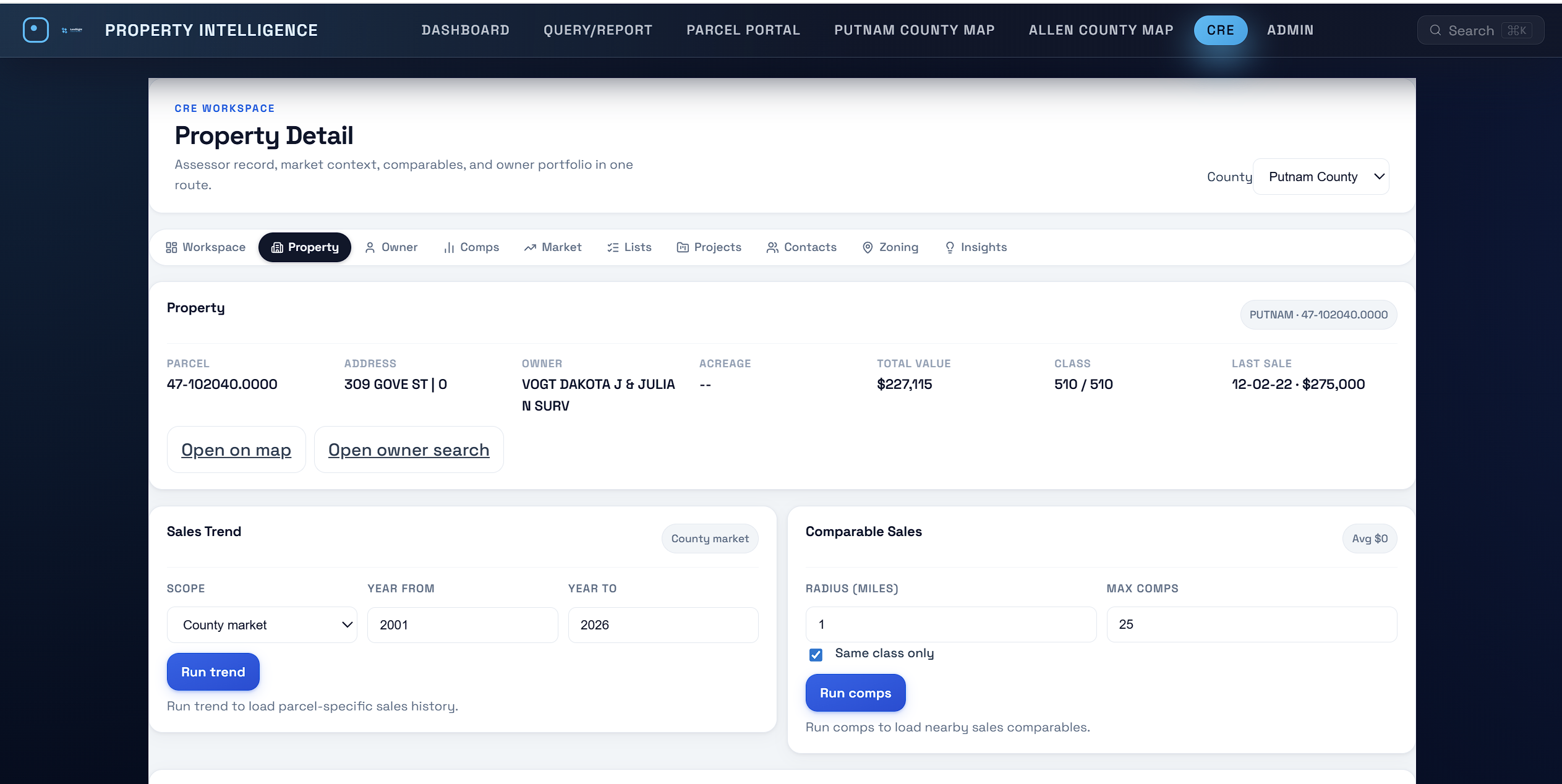Go to Parcel Portal in top navigation
Viewport: 1562px width, 784px height.
[x=743, y=30]
